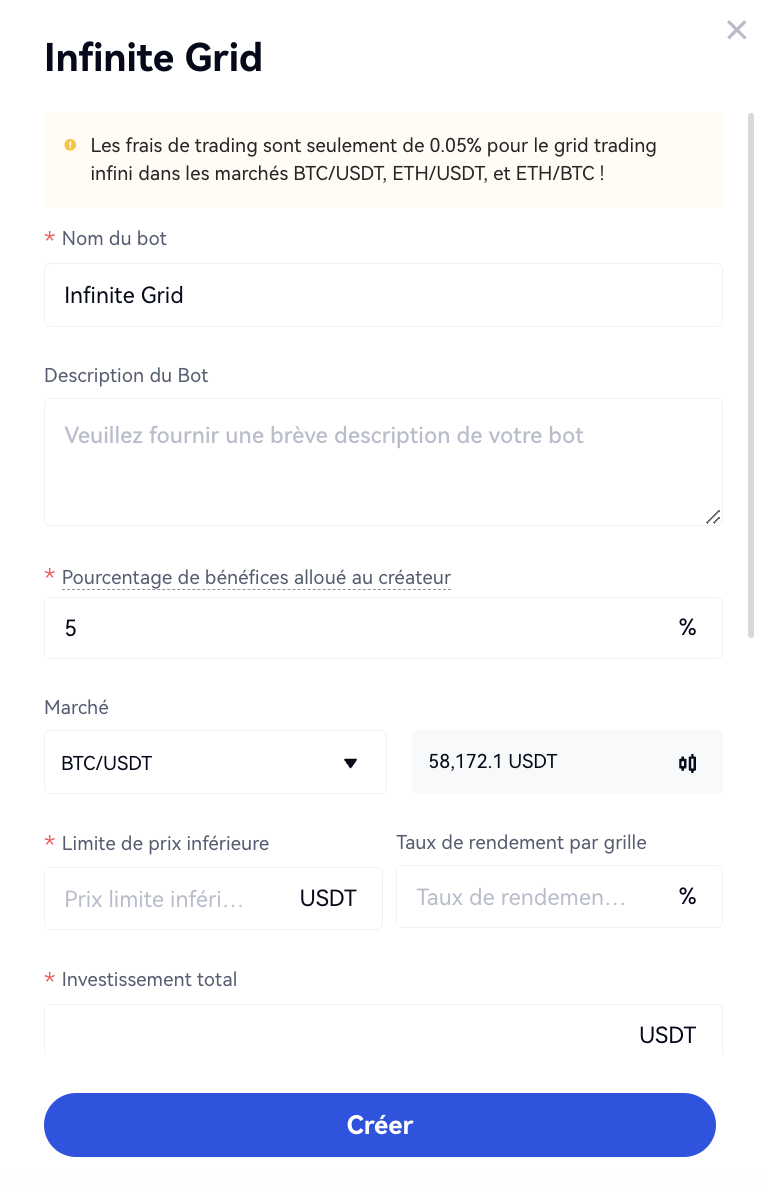Click the Pourcentage de bénéfices tooltip label
This screenshot has height=1186, width=768.
coord(256,577)
